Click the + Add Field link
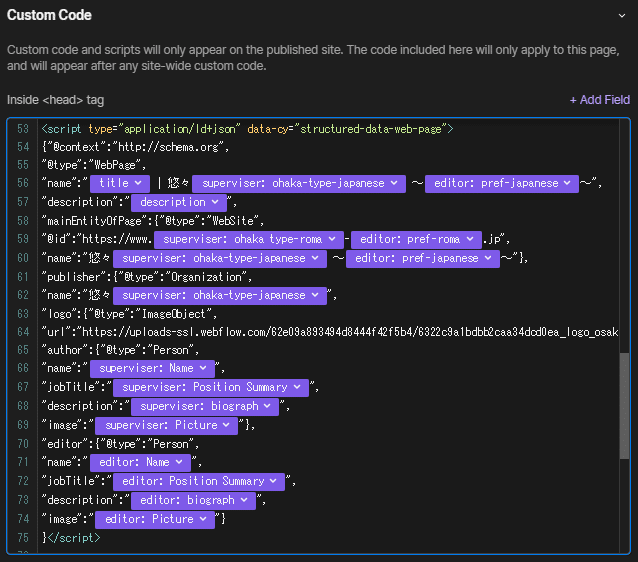638x562 pixels. click(x=599, y=100)
